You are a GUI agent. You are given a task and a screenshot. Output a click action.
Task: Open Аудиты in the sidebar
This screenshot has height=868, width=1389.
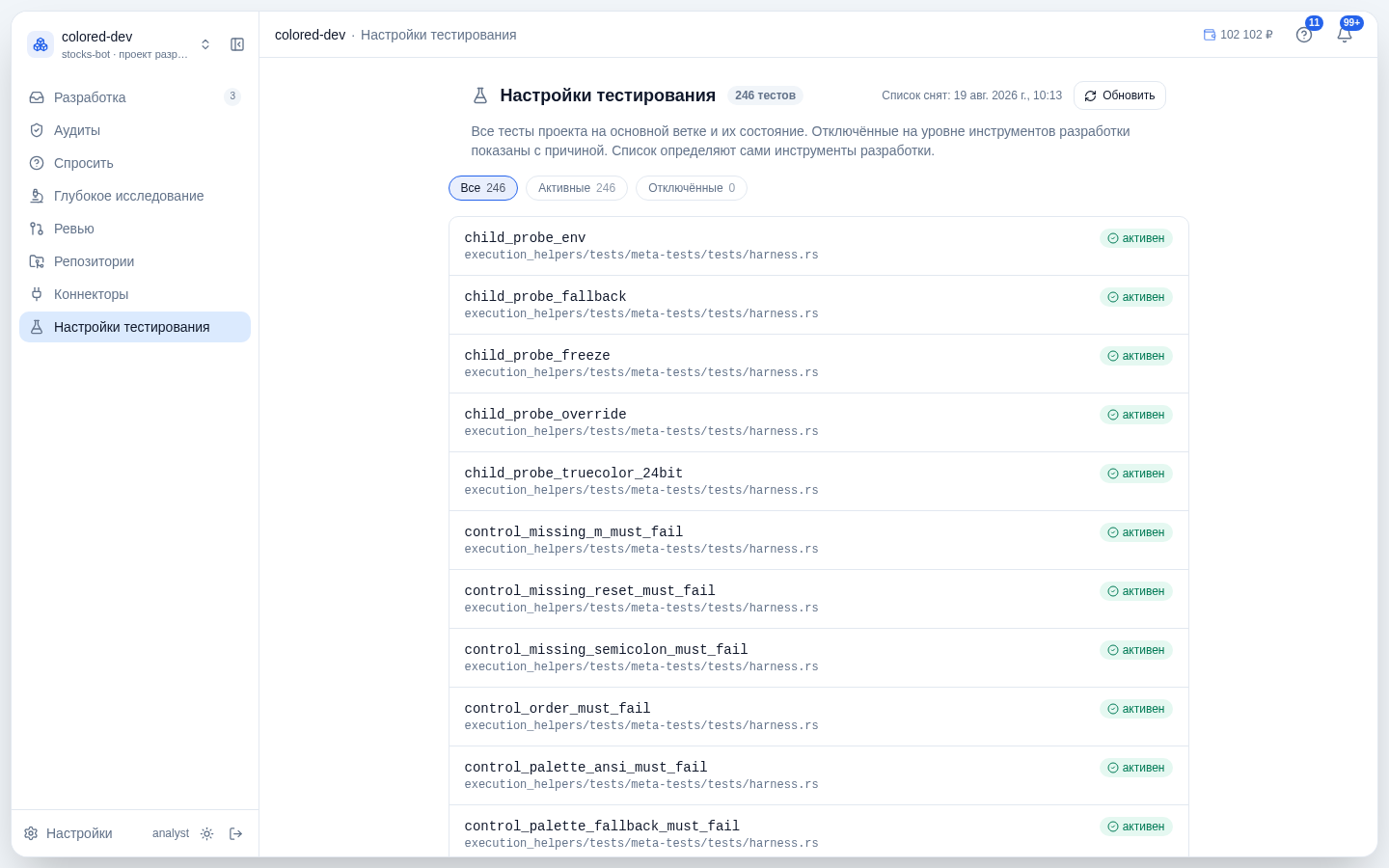pos(135,130)
